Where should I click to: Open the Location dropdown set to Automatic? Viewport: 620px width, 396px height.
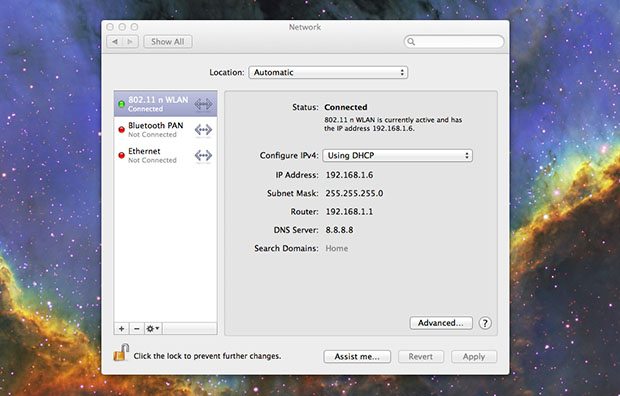coord(328,72)
